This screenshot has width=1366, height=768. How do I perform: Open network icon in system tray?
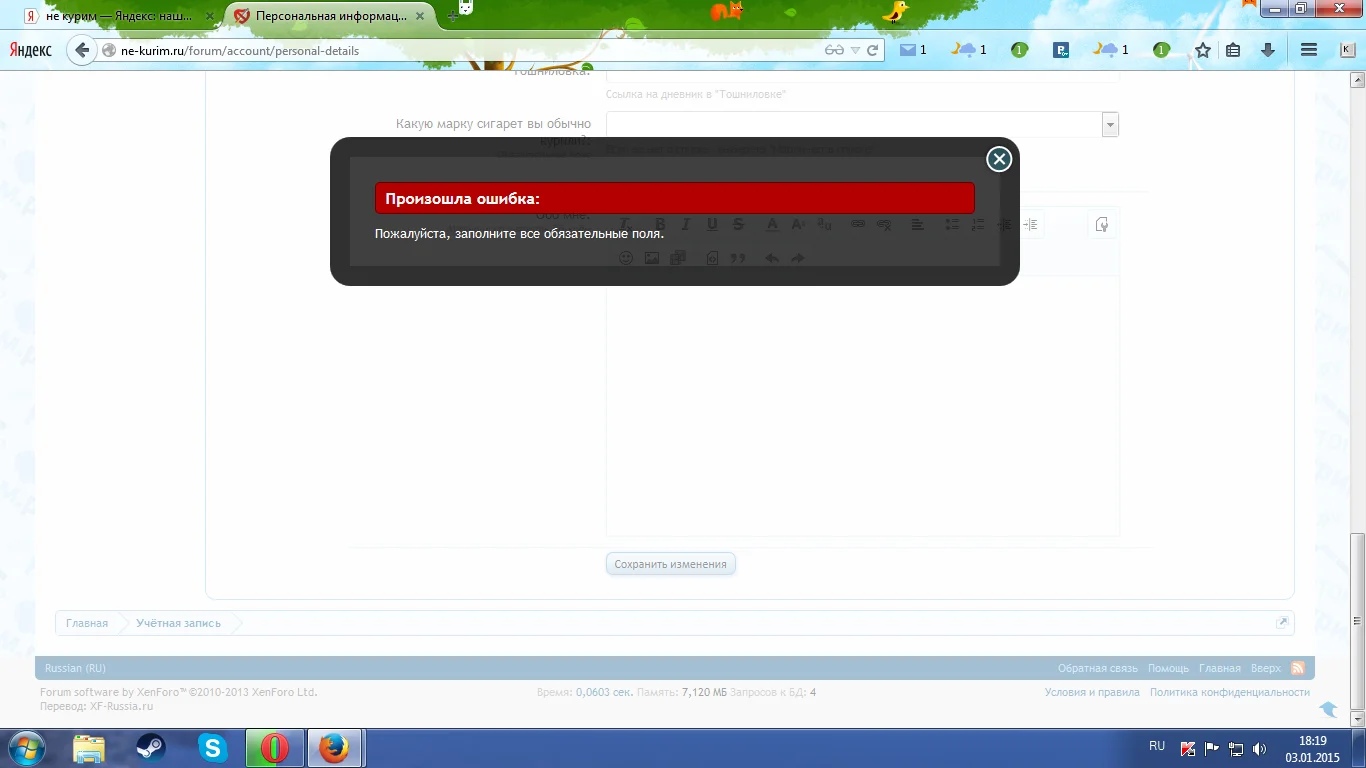(1236, 748)
